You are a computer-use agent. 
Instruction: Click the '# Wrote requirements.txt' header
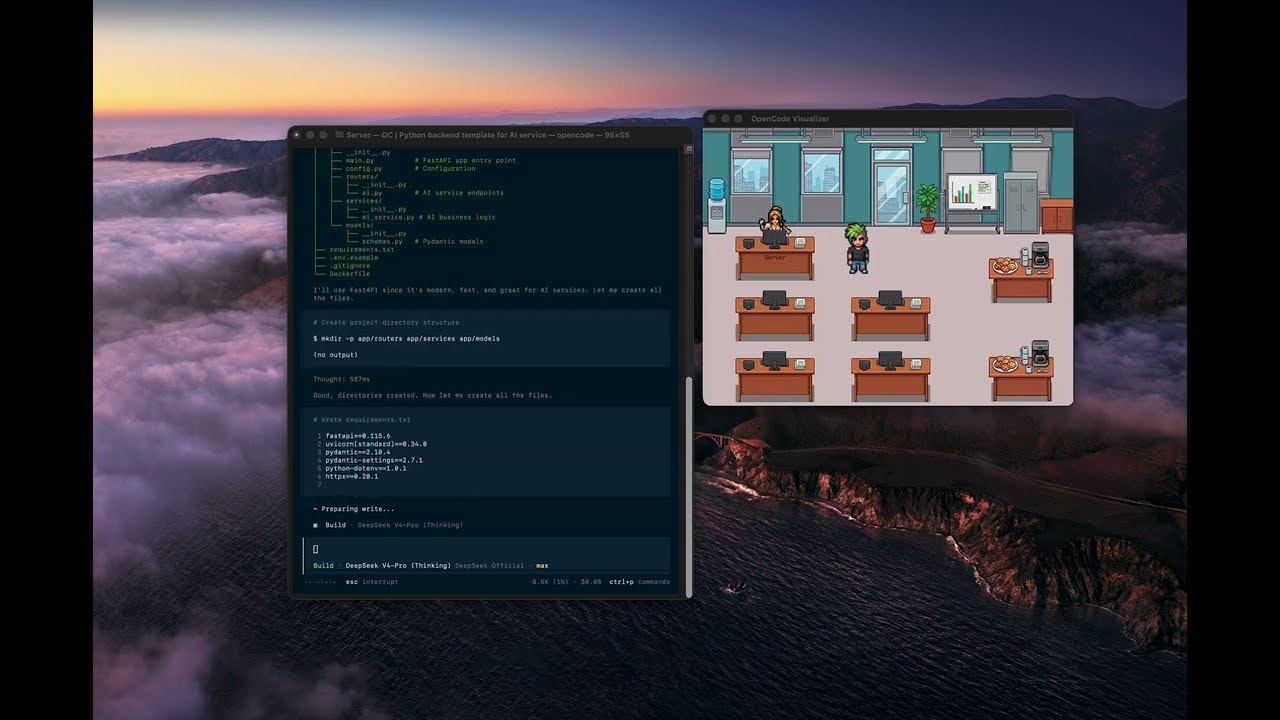(362, 420)
